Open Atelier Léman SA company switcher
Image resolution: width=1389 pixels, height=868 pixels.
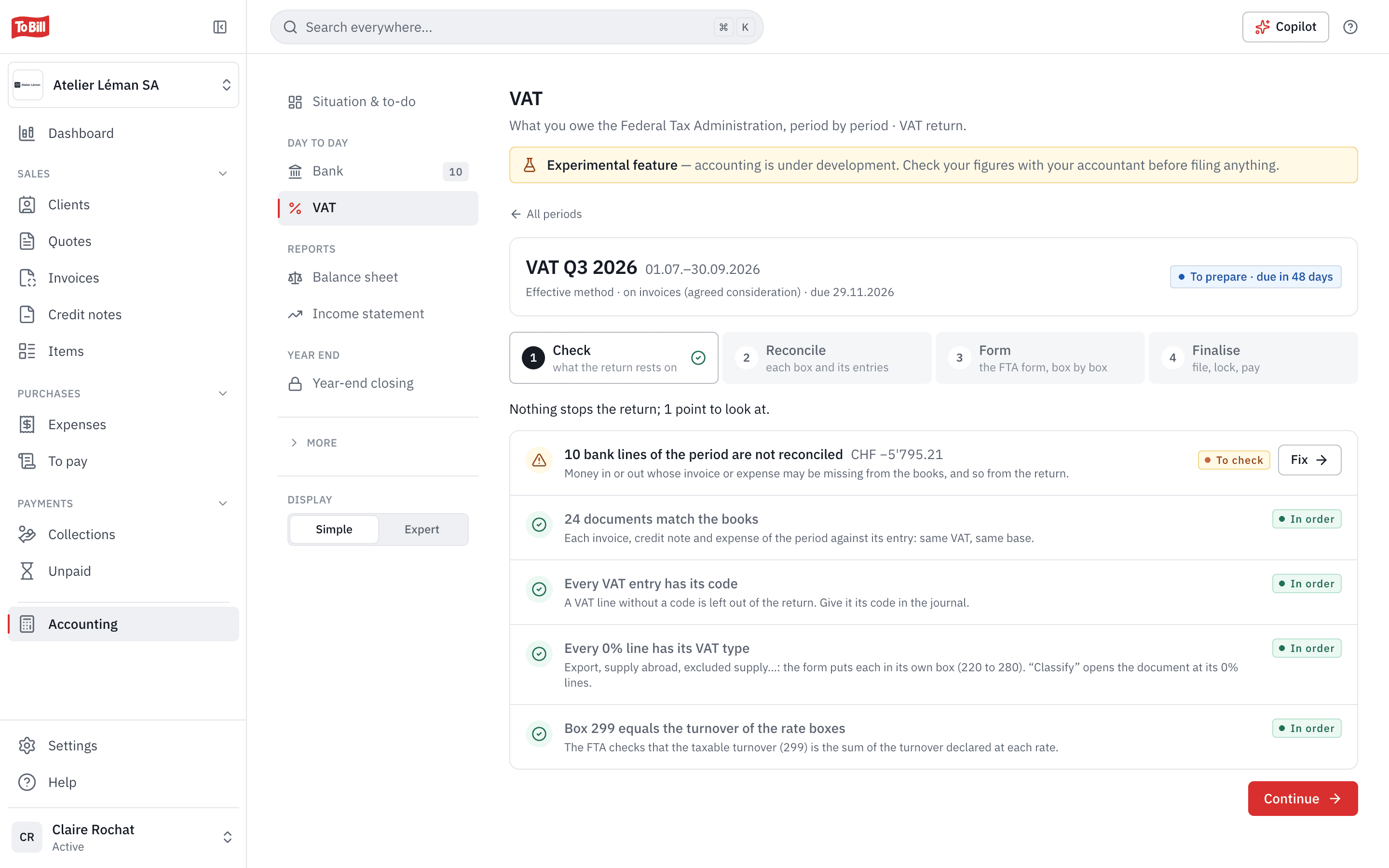click(x=123, y=85)
